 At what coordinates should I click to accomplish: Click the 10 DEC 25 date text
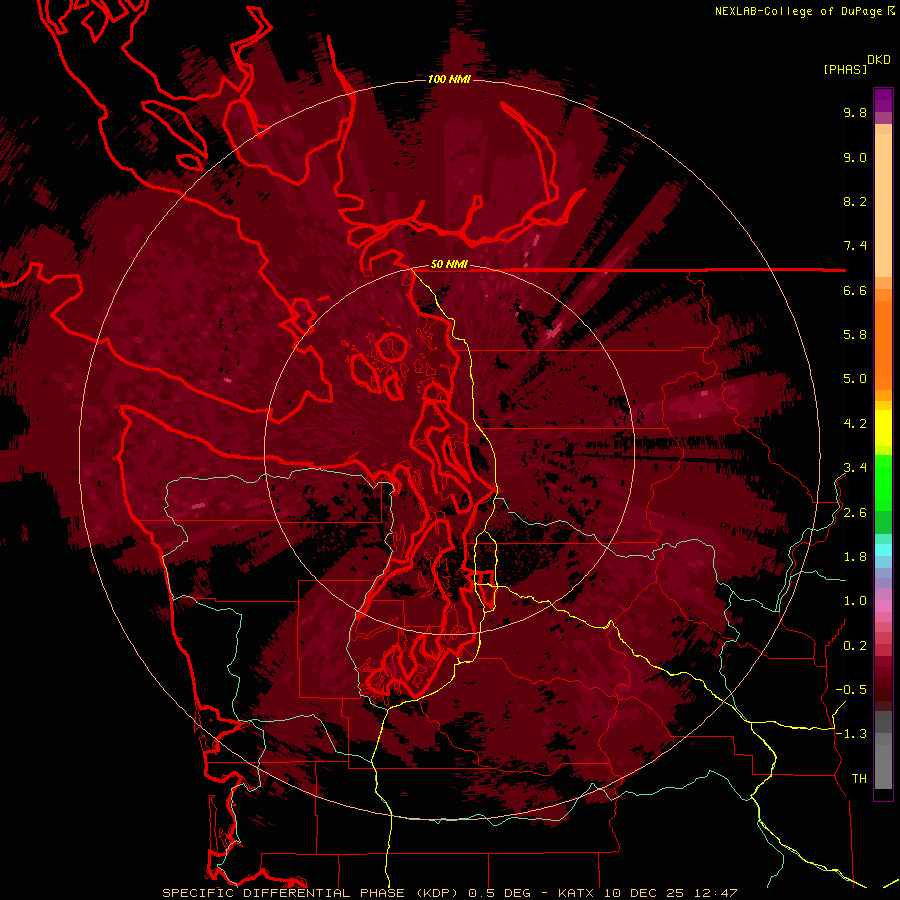click(x=645, y=893)
